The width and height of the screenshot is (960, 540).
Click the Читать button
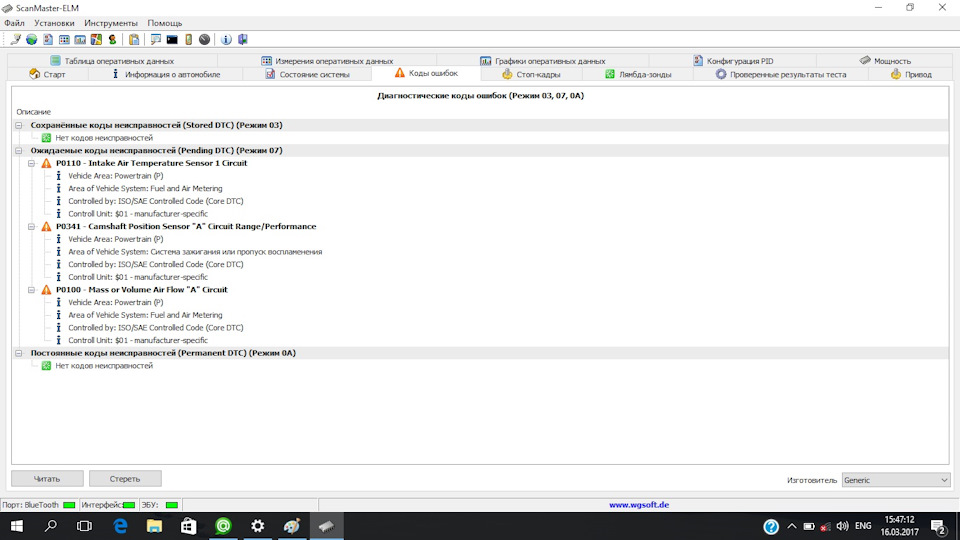(x=47, y=479)
